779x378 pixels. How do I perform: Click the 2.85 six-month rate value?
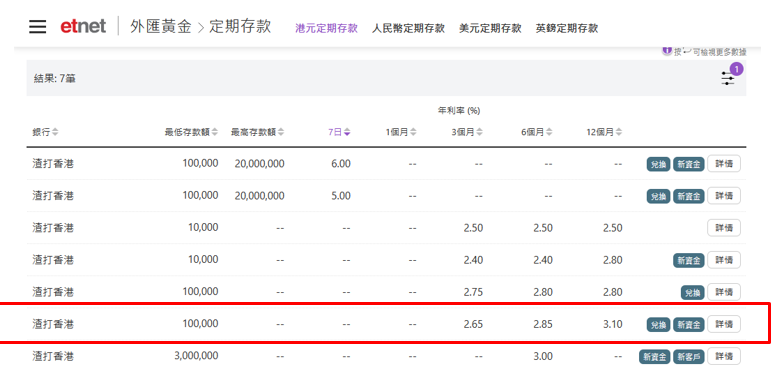(x=543, y=324)
